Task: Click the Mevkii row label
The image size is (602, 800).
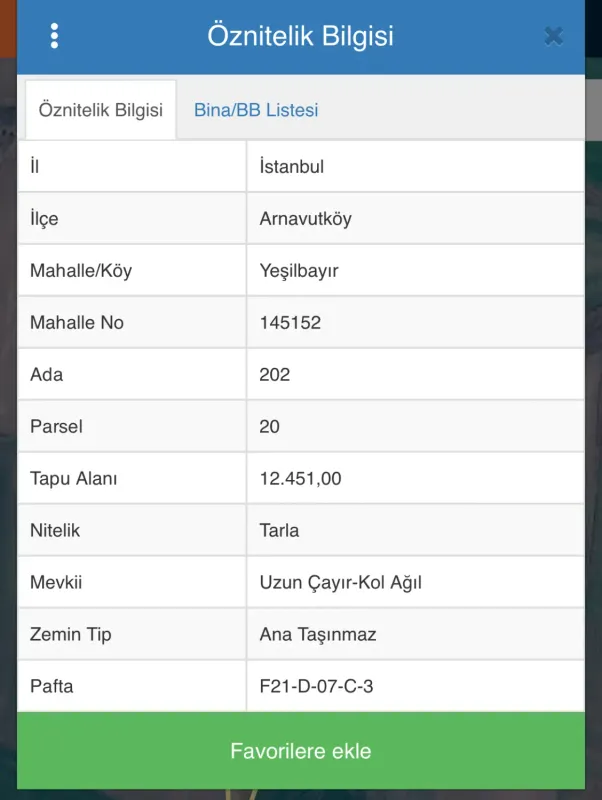Action: tap(56, 582)
